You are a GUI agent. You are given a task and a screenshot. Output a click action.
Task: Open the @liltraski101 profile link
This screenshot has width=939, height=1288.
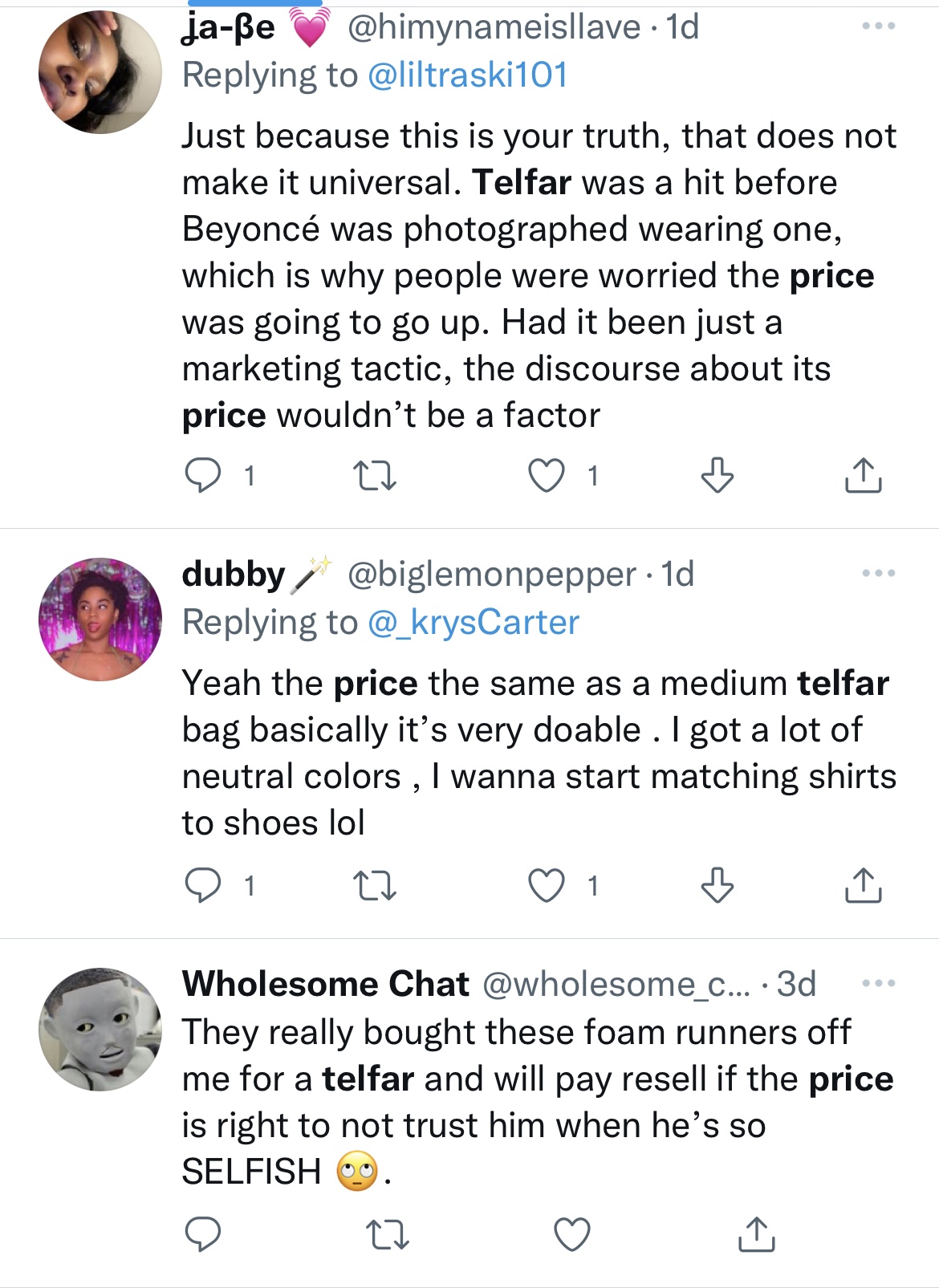(468, 75)
